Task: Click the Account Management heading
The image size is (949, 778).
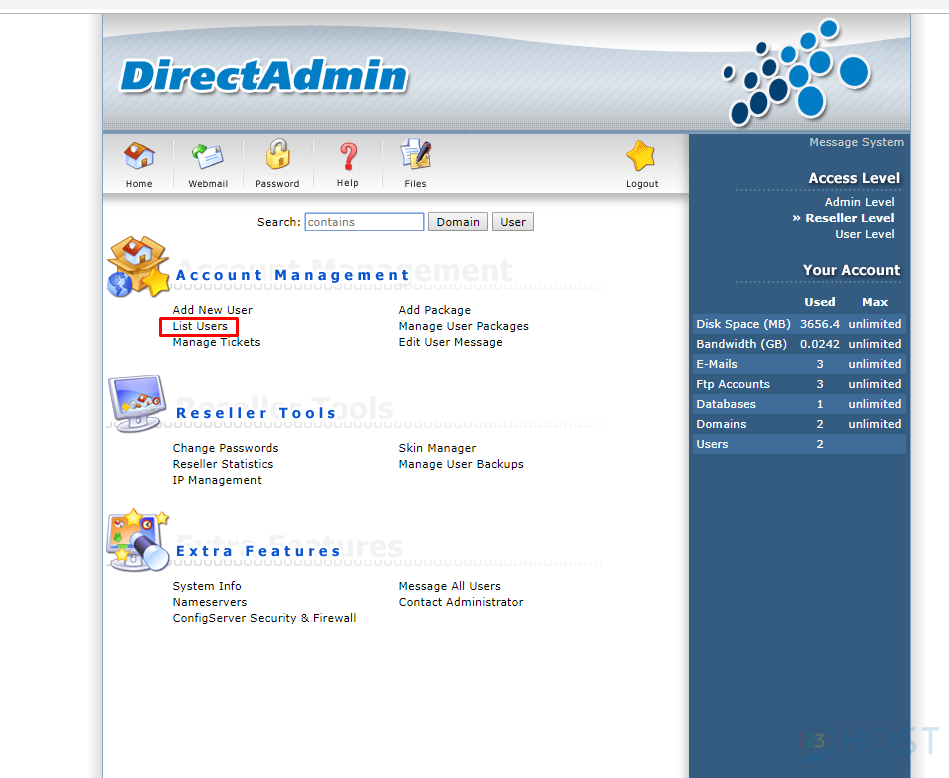Action: (x=293, y=275)
